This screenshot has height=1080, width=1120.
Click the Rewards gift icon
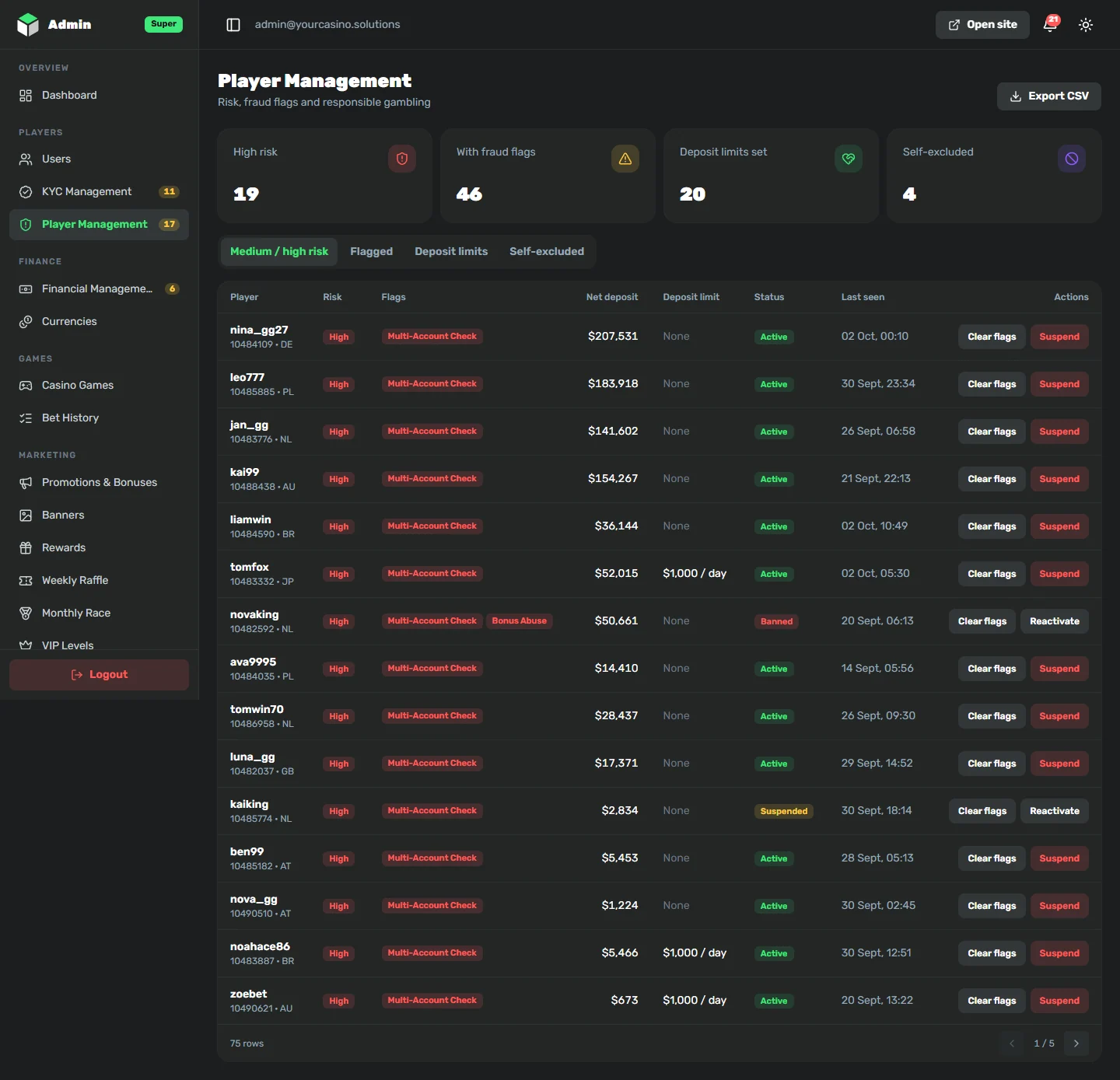(x=26, y=548)
